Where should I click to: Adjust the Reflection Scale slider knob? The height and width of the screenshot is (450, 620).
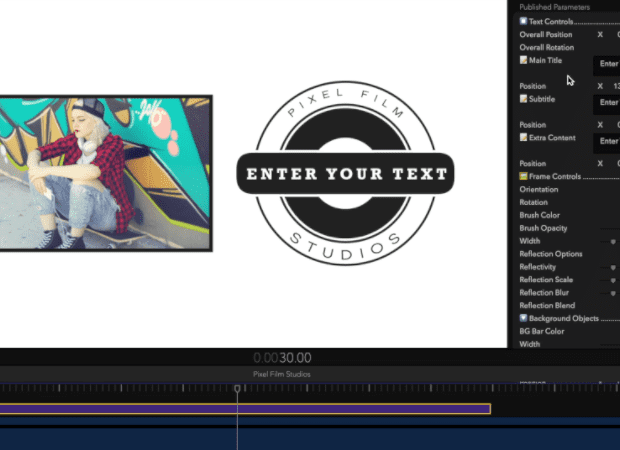[613, 280]
